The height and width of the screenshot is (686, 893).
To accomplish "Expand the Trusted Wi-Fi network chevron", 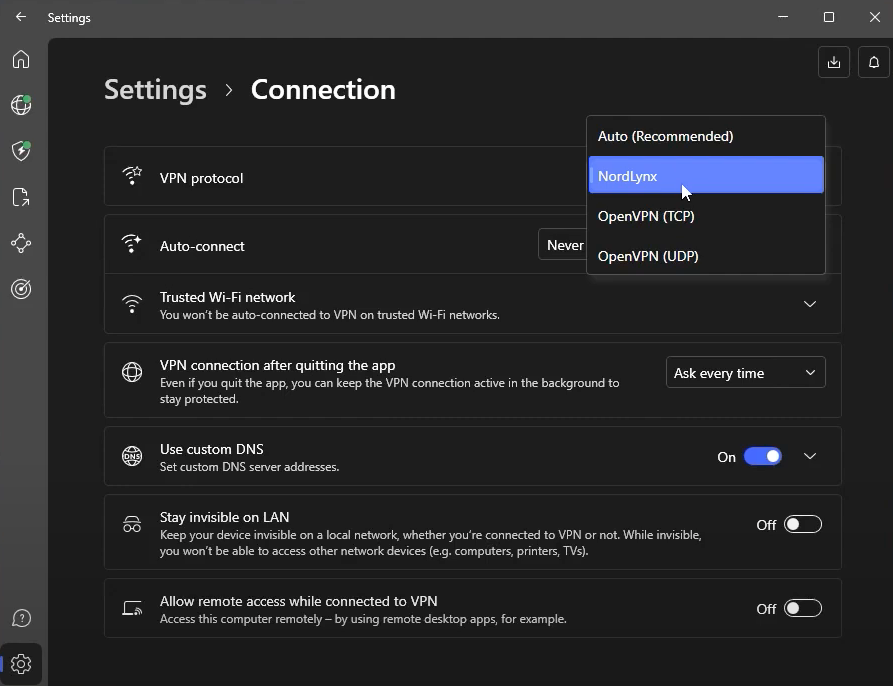I will click(x=810, y=304).
